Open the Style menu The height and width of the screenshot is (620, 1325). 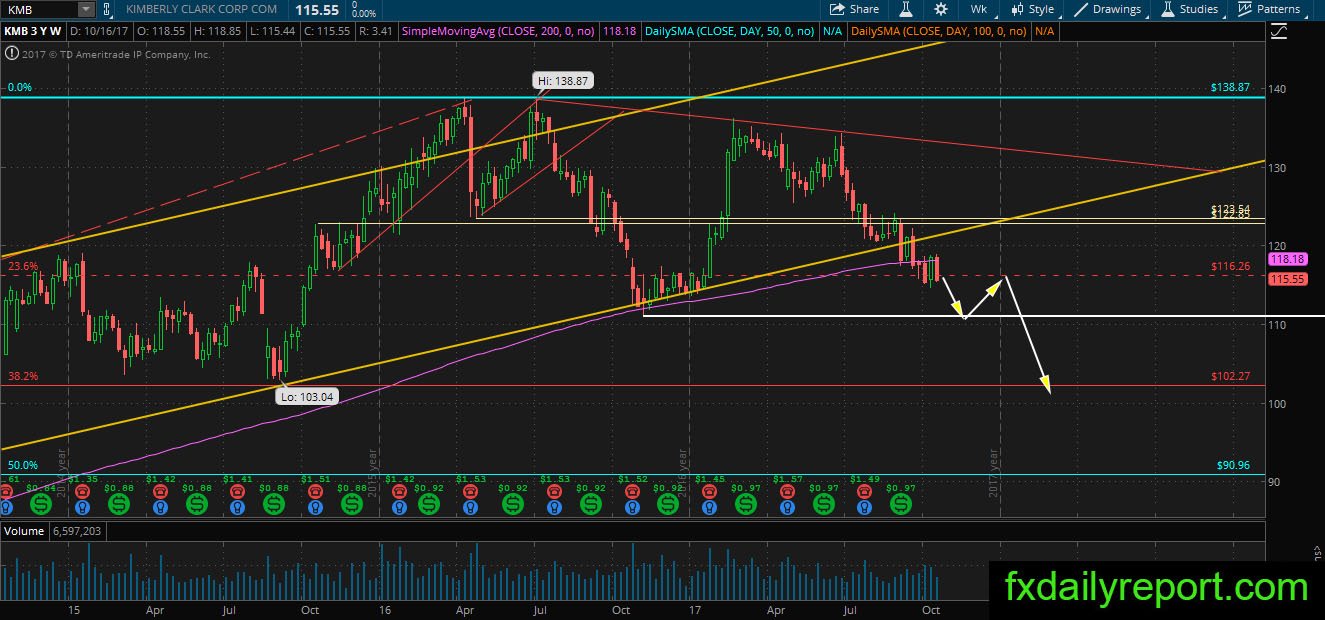(x=1032, y=9)
